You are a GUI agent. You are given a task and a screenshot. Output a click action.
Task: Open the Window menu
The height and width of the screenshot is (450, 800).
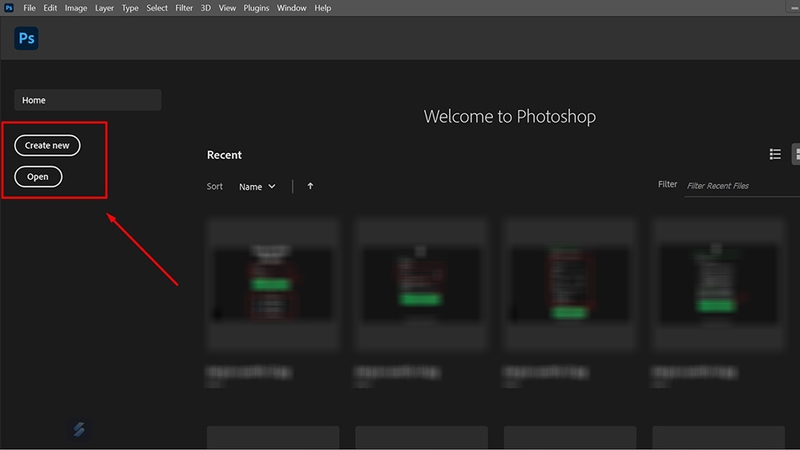291,8
